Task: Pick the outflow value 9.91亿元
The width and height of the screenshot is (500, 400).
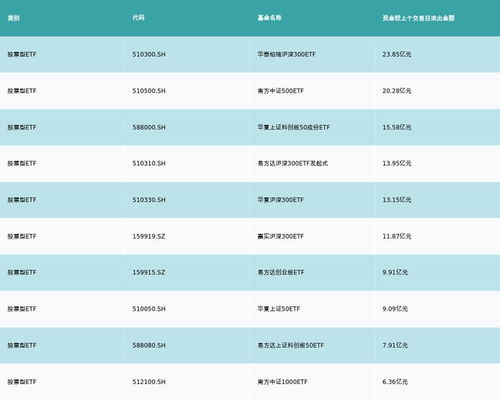Action: tap(395, 272)
